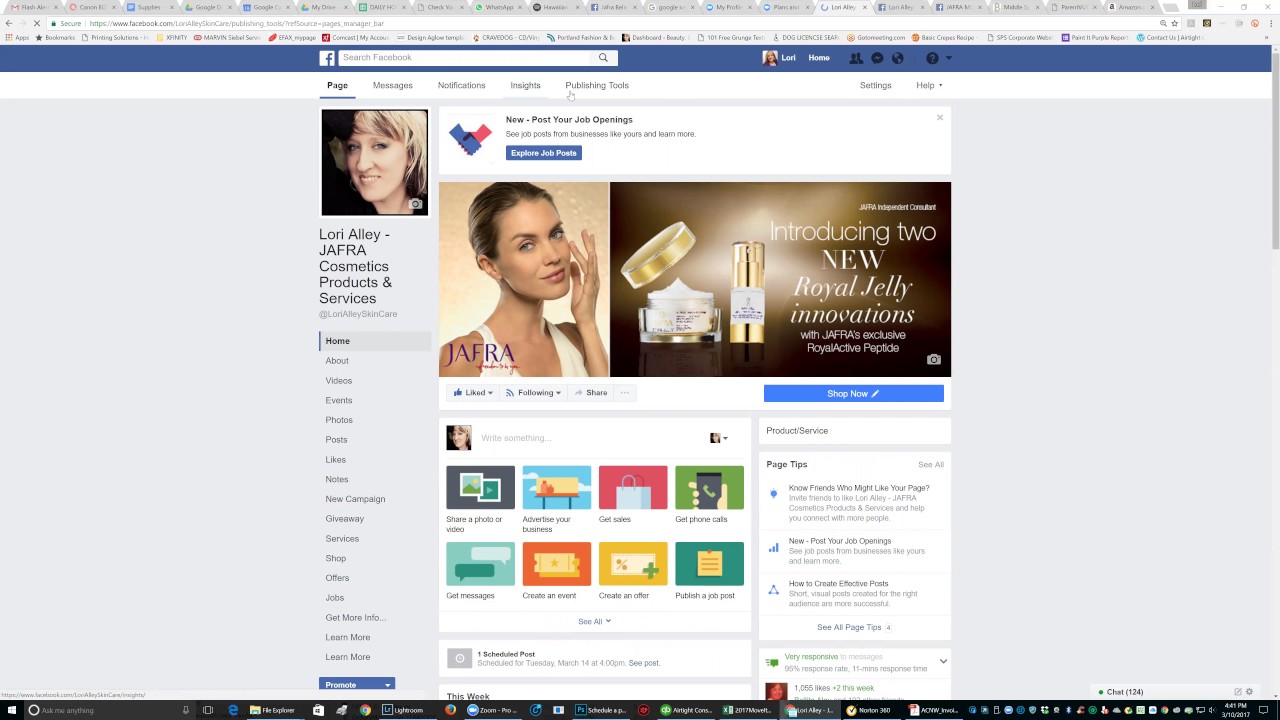Expand the Promote dropdown arrow
Image resolution: width=1280 pixels, height=720 pixels.
click(387, 685)
